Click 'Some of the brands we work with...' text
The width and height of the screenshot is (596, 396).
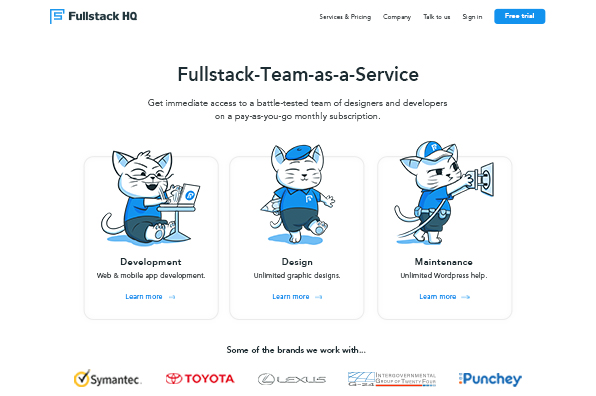coord(296,350)
